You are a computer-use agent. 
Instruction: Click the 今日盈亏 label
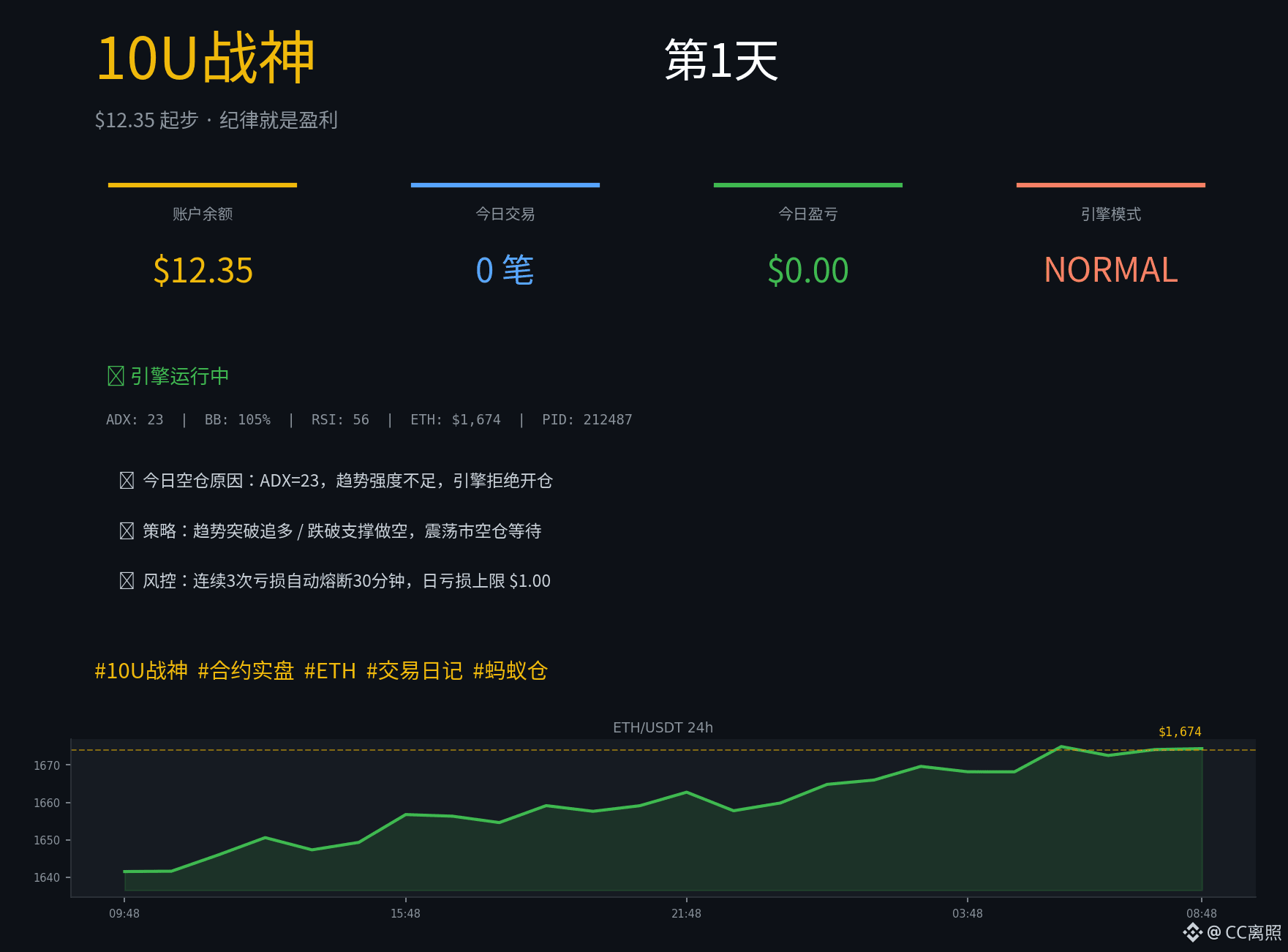click(808, 214)
